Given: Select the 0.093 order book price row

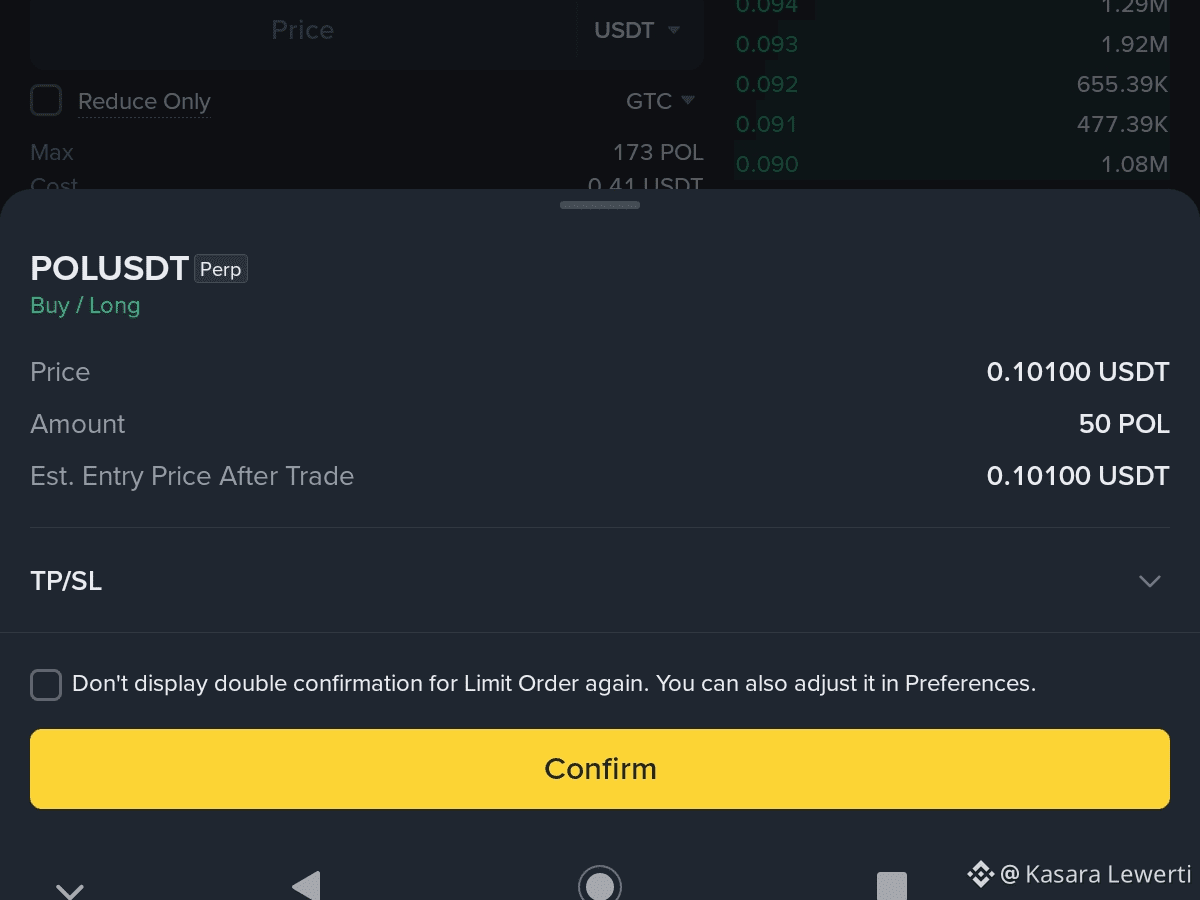Looking at the screenshot, I should (x=951, y=44).
